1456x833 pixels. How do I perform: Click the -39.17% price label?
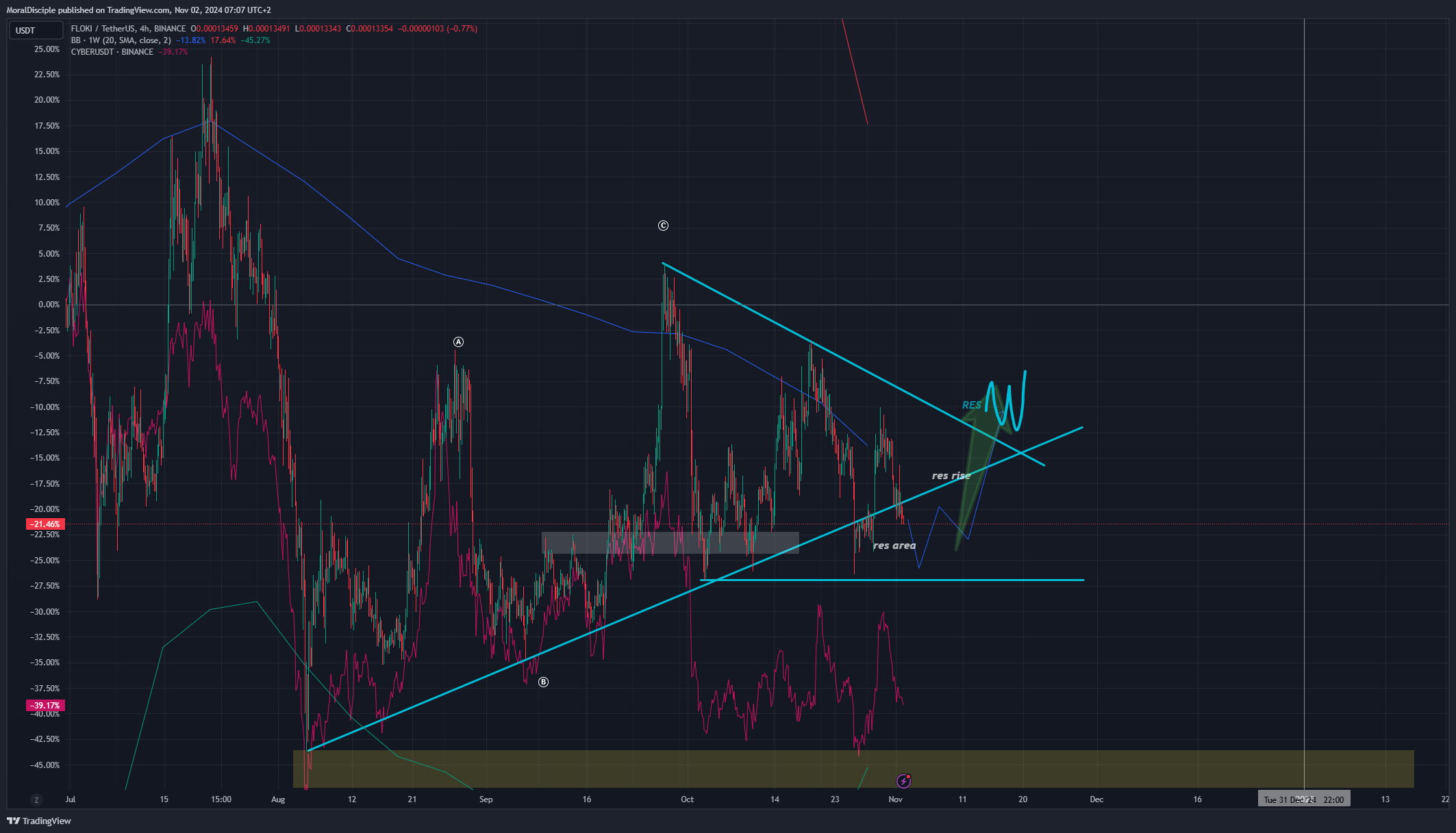[45, 706]
